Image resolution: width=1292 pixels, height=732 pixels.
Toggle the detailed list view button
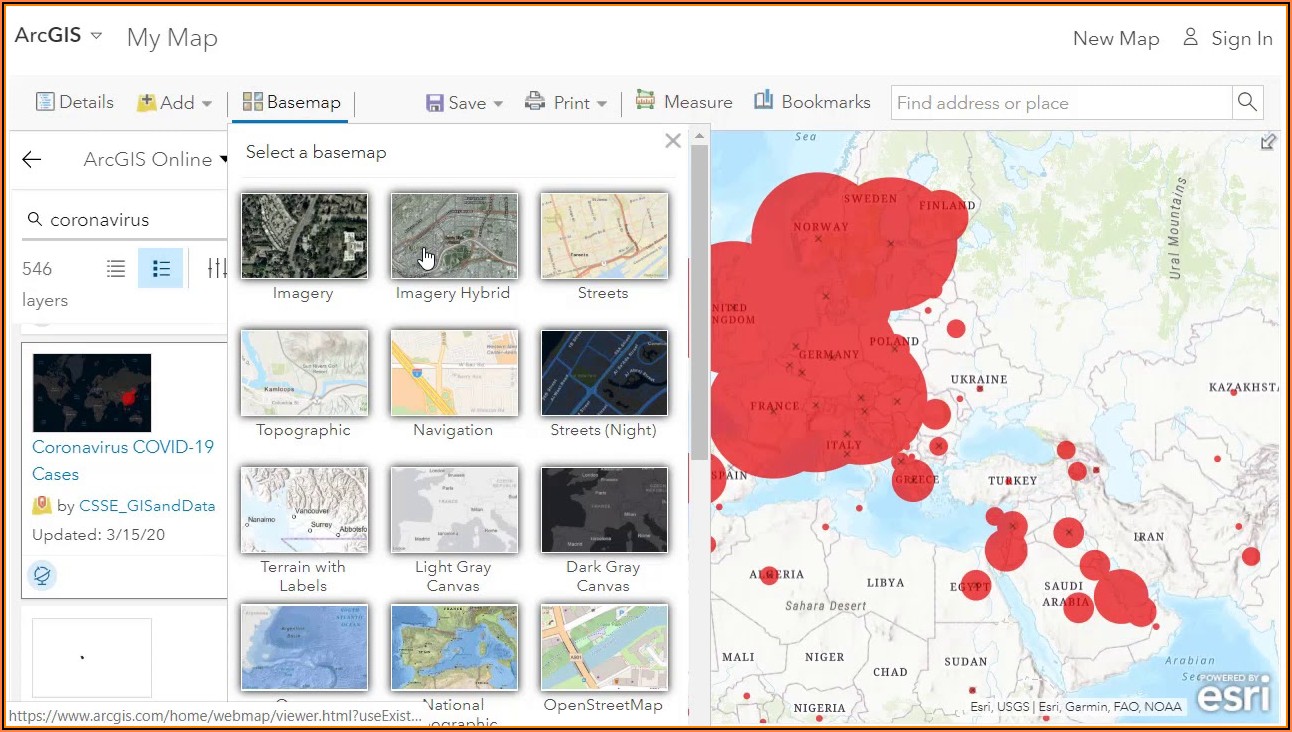pyautogui.click(x=161, y=268)
